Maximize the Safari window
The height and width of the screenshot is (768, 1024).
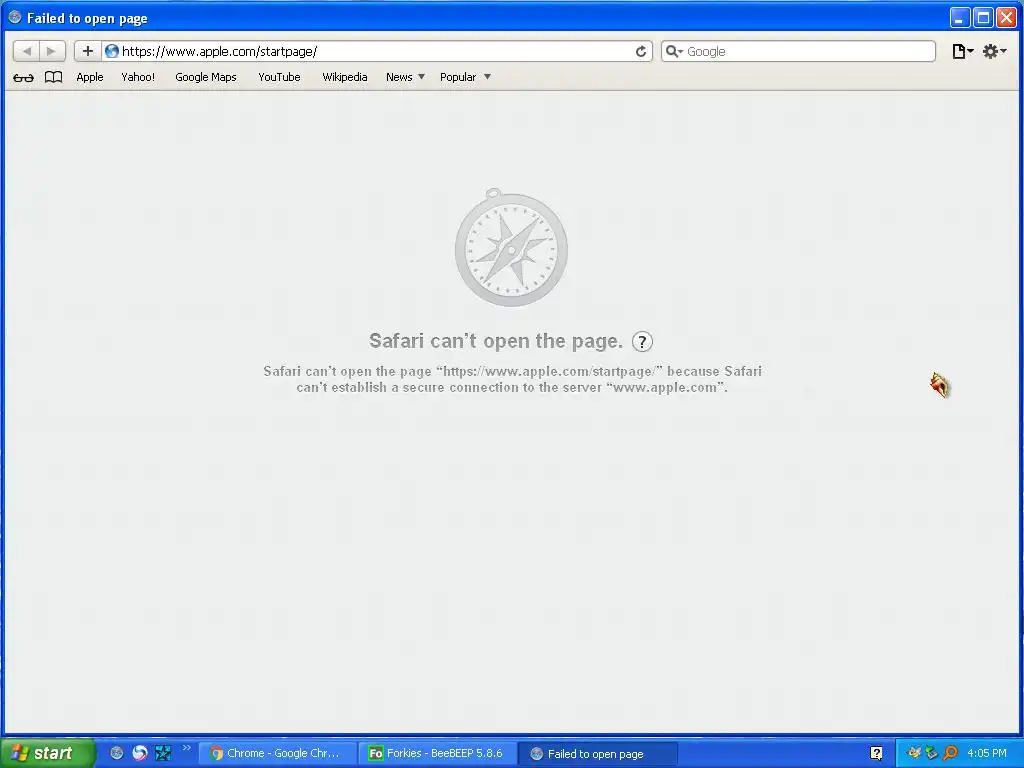pyautogui.click(x=983, y=18)
